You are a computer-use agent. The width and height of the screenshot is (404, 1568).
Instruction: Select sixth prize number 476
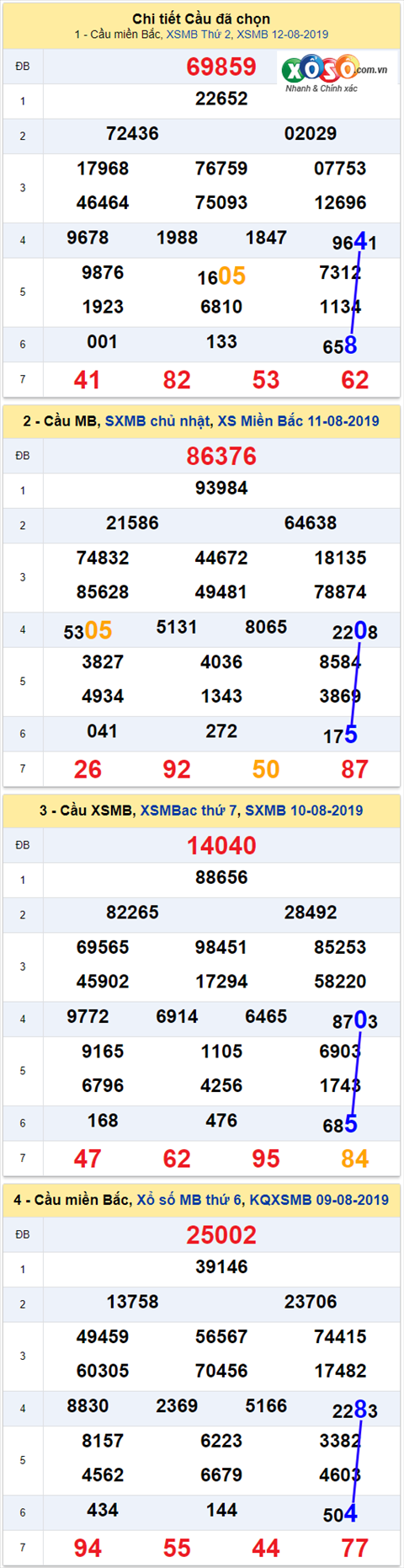click(x=221, y=1121)
